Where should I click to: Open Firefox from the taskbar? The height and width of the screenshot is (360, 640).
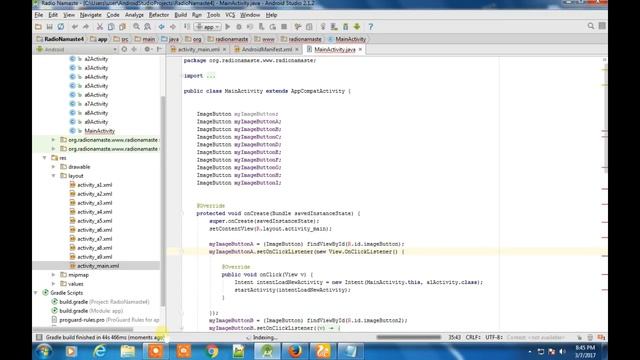pos(295,351)
